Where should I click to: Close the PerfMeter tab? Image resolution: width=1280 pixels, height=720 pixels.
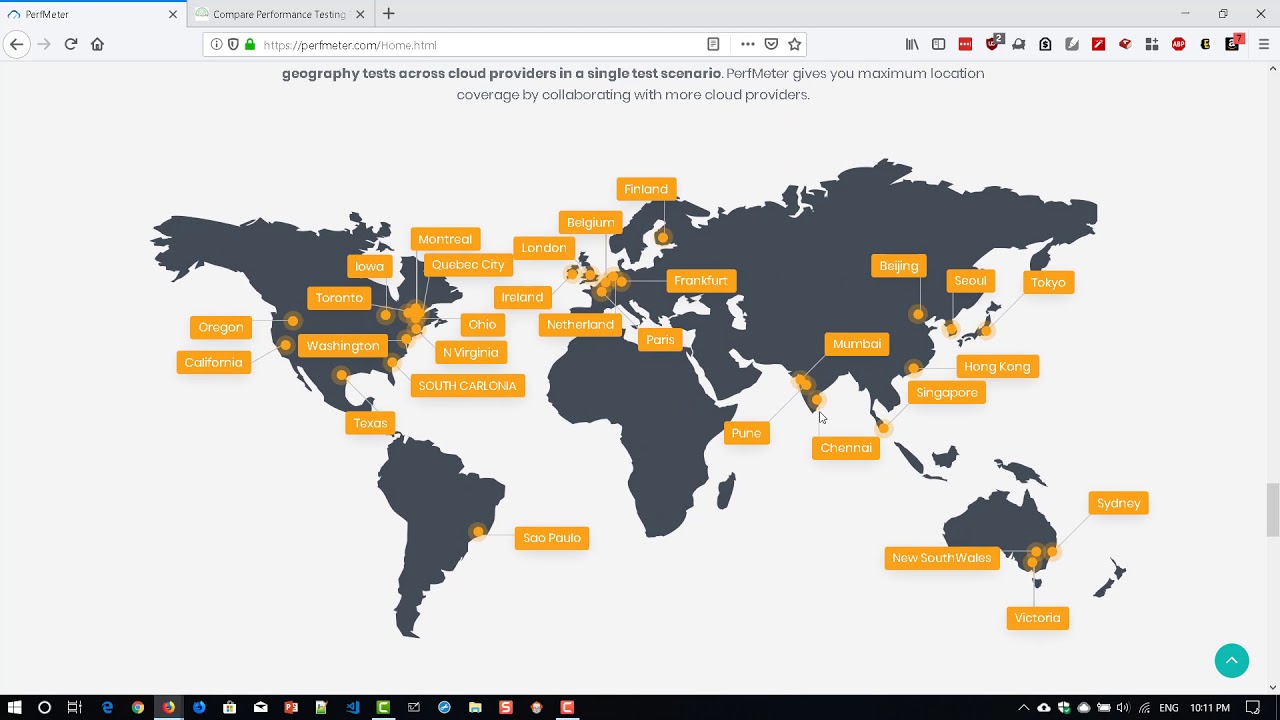[173, 14]
